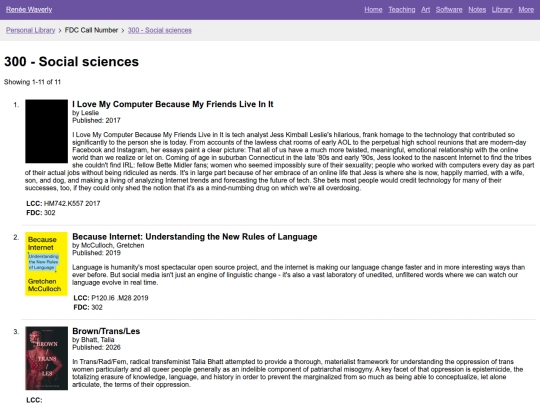Click the 300 - Social sciences page heading
The height and width of the screenshot is (405, 540).
coord(71,62)
